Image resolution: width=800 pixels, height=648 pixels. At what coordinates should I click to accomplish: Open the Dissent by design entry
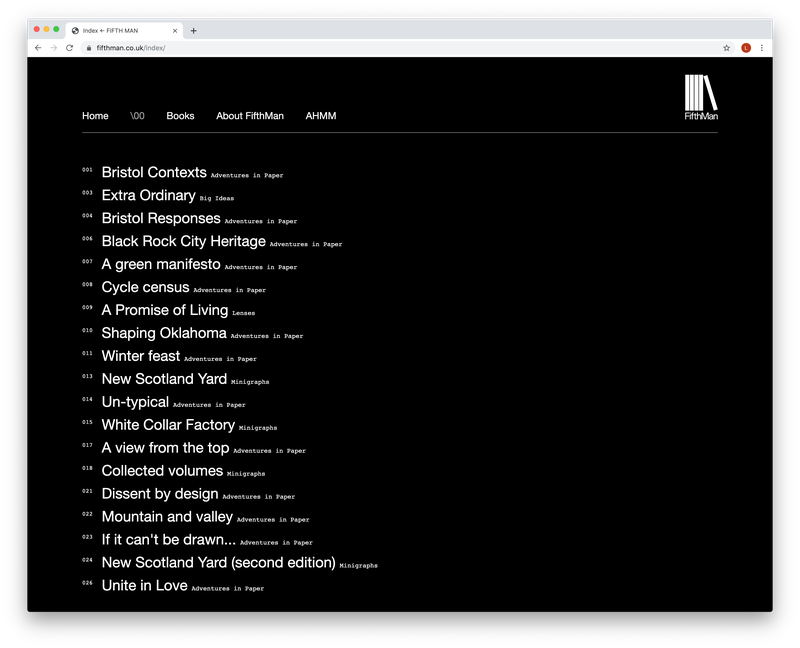pos(160,494)
